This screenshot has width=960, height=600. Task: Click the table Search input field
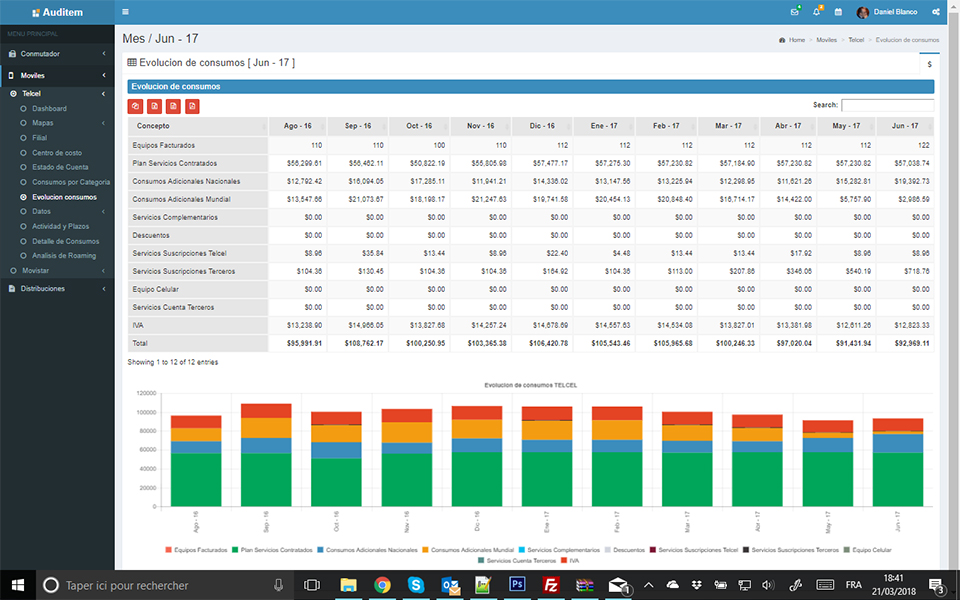point(887,105)
